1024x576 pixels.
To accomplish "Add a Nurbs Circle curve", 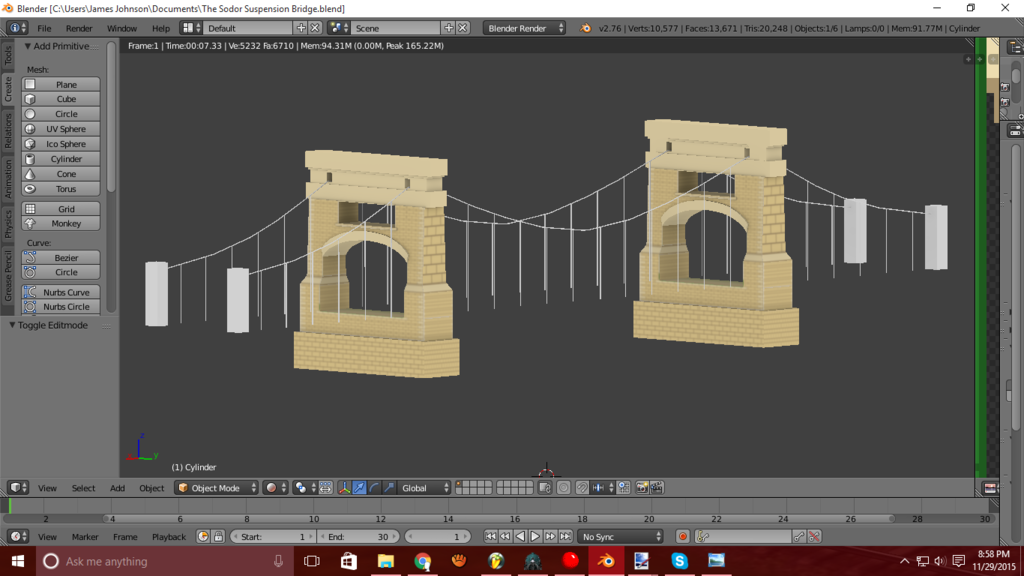I will (61, 306).
